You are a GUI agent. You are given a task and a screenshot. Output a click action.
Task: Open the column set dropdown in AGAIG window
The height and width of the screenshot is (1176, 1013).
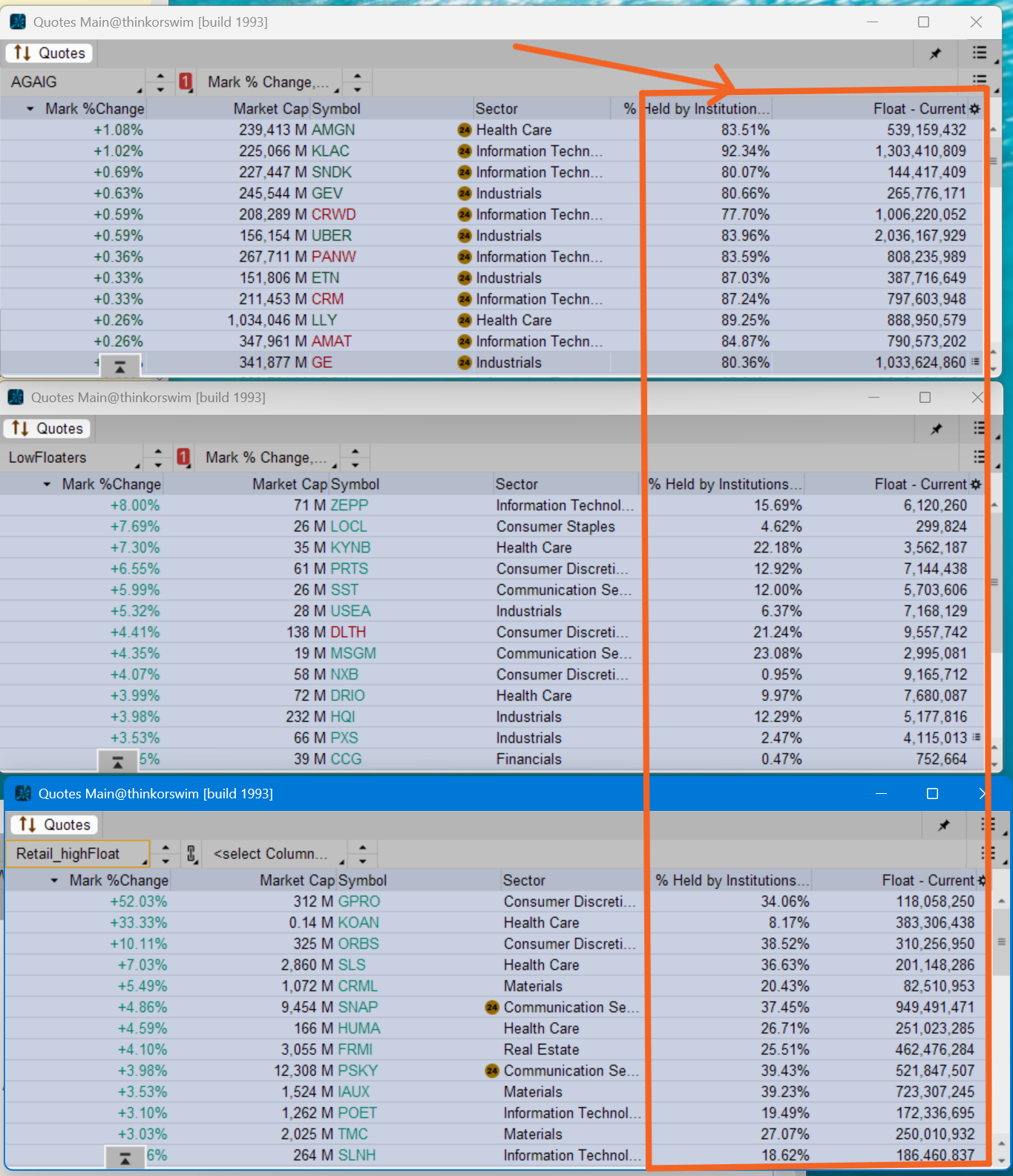272,82
